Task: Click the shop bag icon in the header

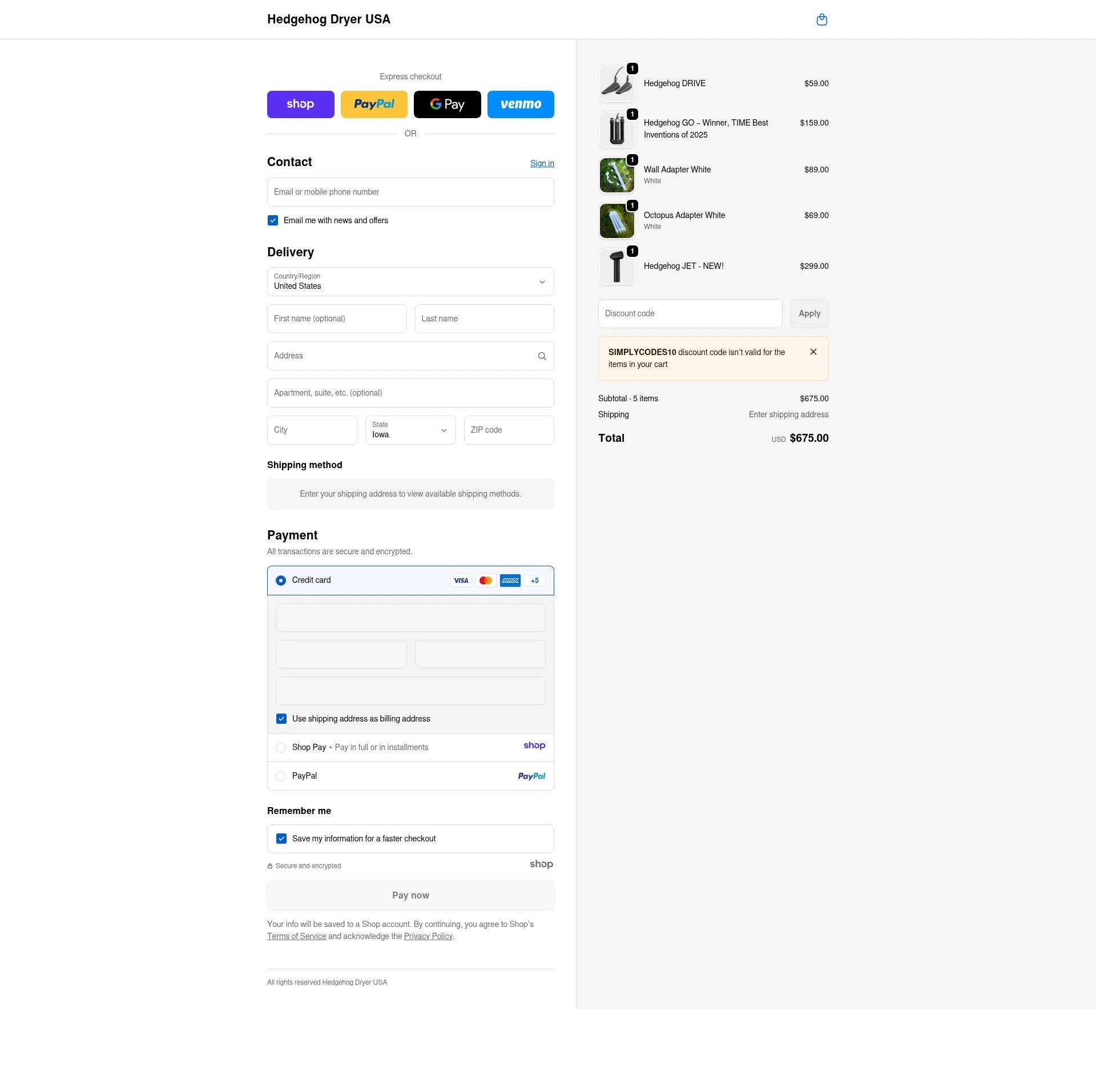Action: 822,19
